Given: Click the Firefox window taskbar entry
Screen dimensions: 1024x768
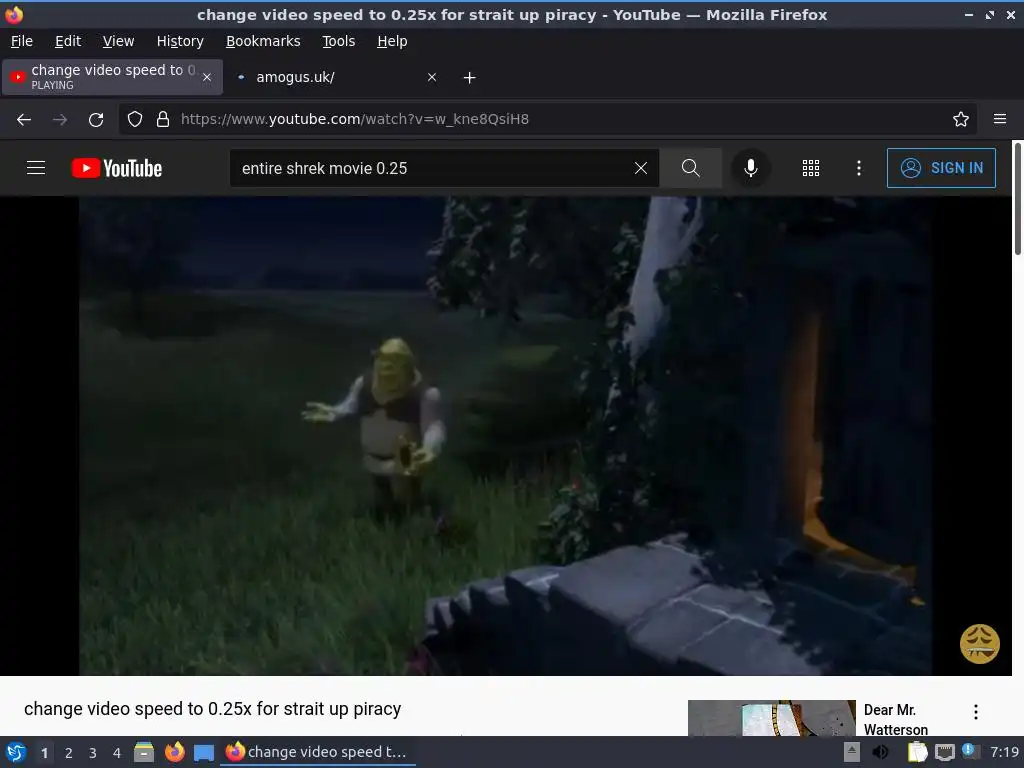Looking at the screenshot, I should (318, 752).
